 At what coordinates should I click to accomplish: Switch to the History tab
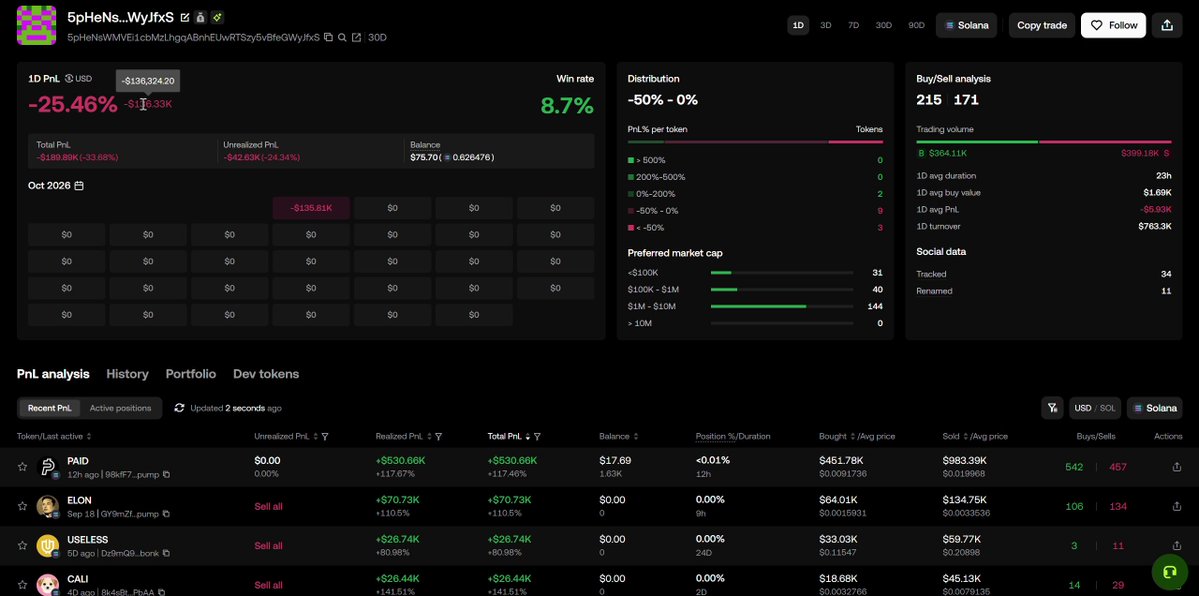127,374
